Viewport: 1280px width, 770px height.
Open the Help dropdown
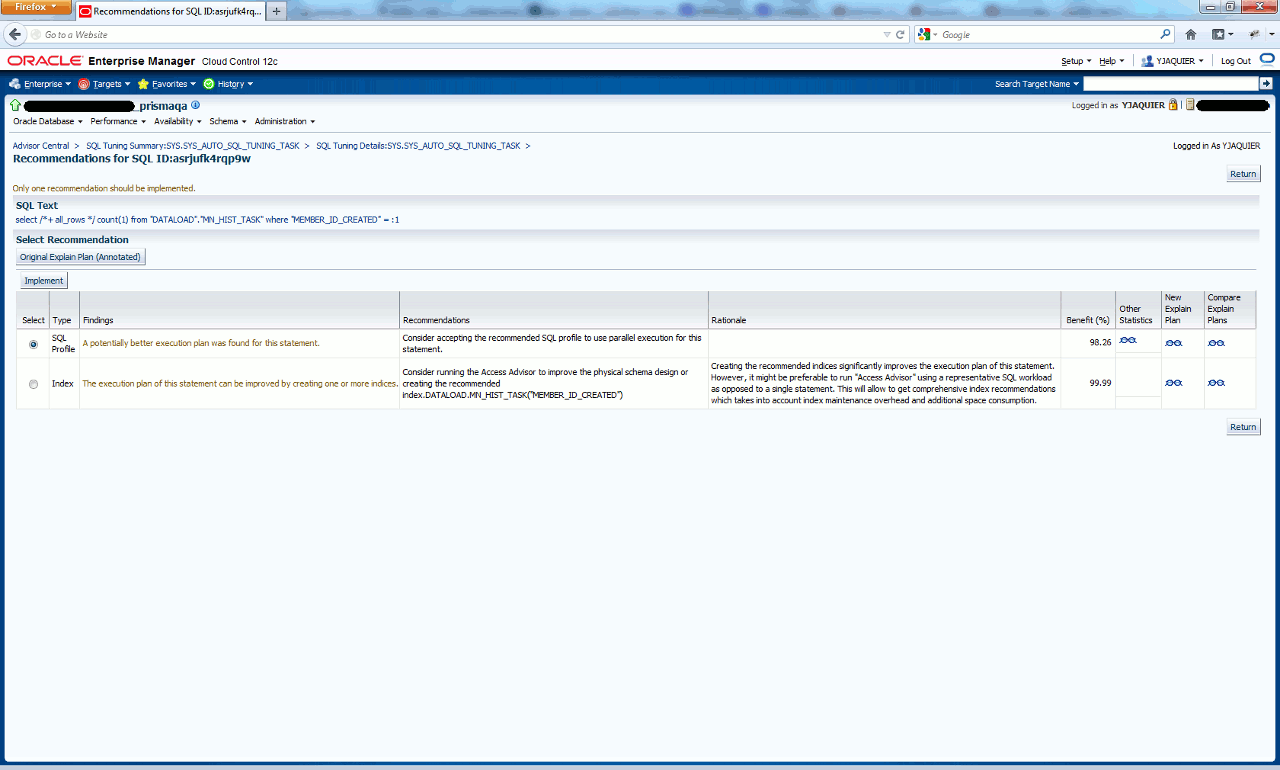[1111, 61]
